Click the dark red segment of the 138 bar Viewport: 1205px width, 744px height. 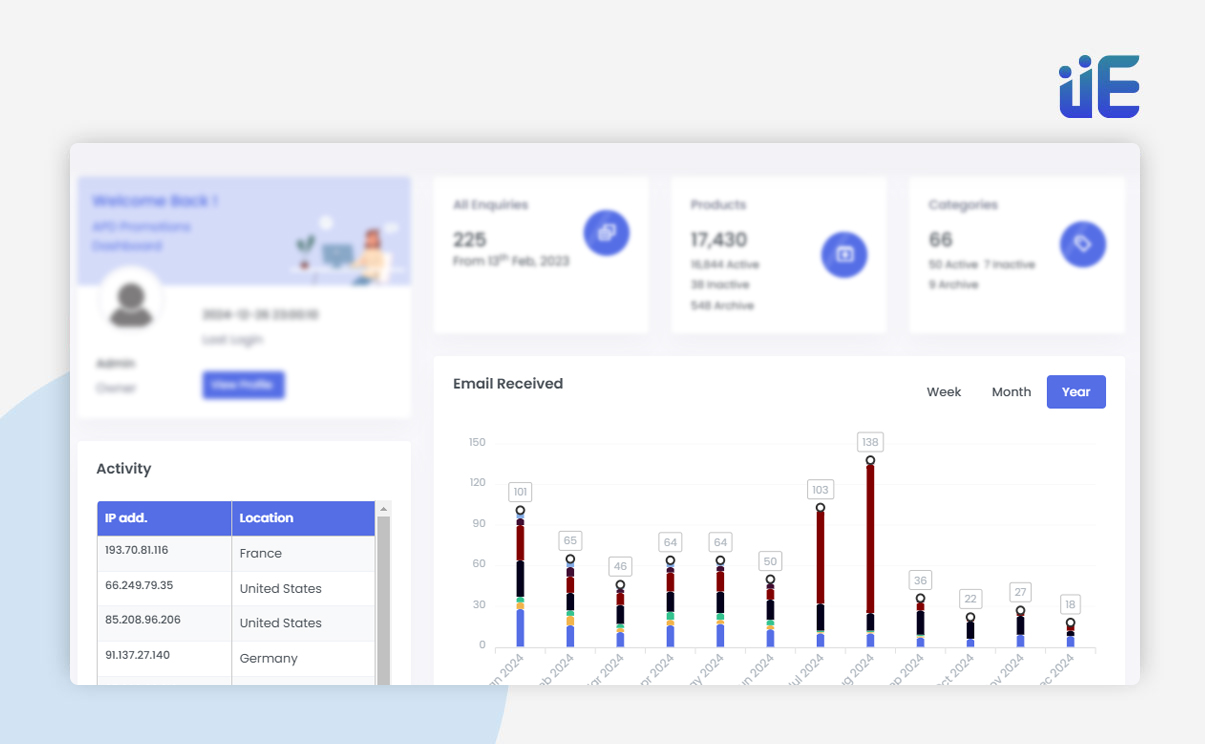[870, 539]
